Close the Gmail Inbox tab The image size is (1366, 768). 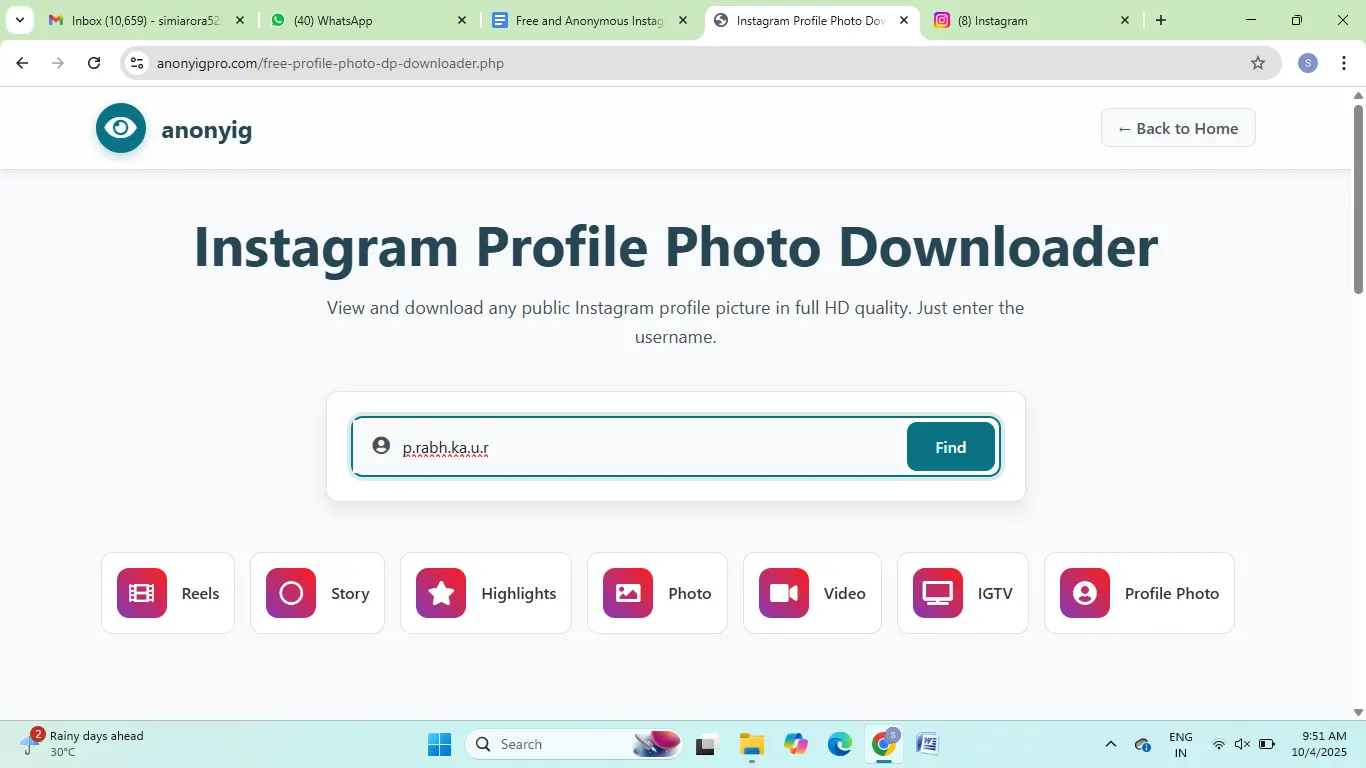click(239, 20)
